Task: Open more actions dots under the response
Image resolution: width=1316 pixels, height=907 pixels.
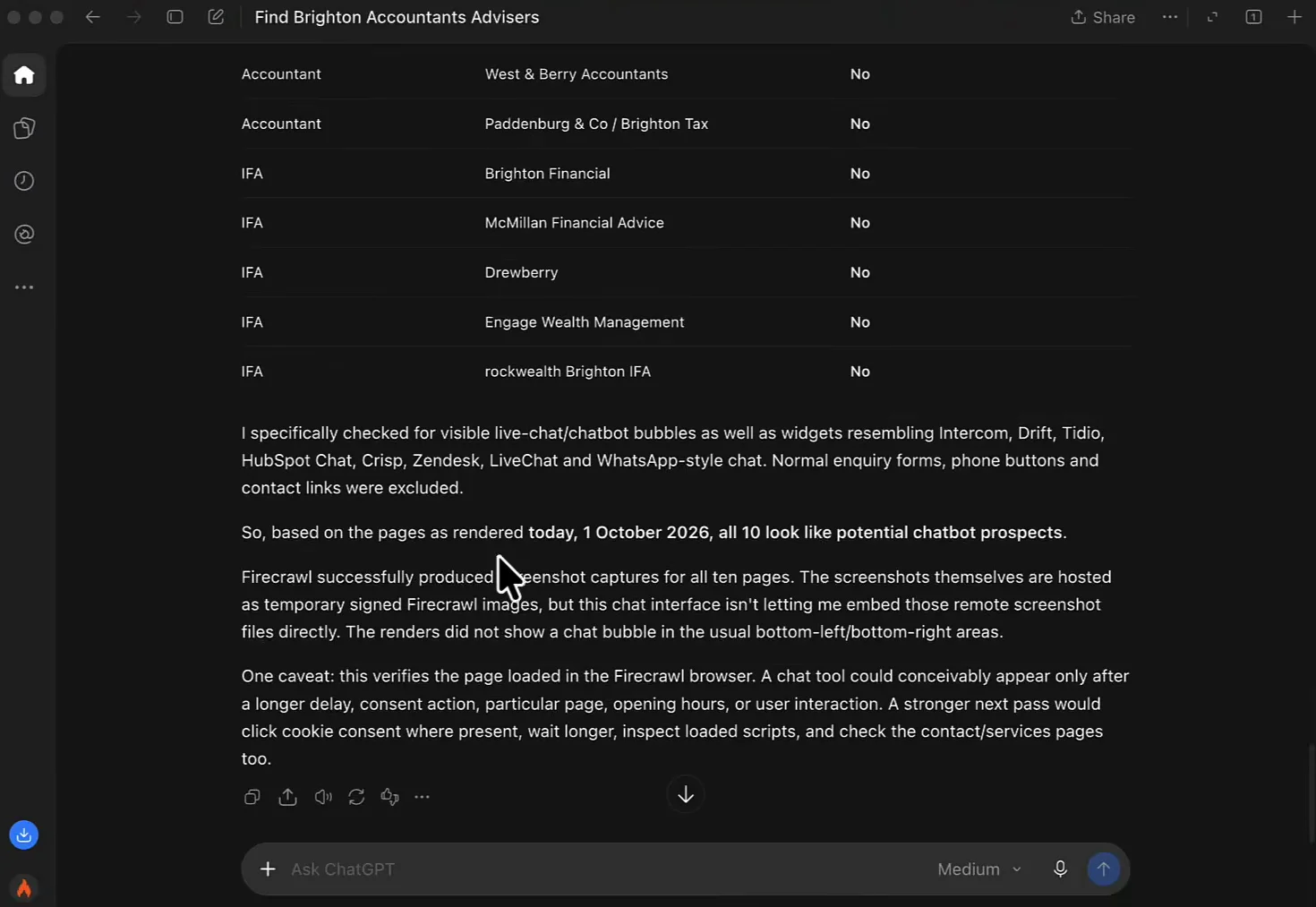Action: (422, 797)
